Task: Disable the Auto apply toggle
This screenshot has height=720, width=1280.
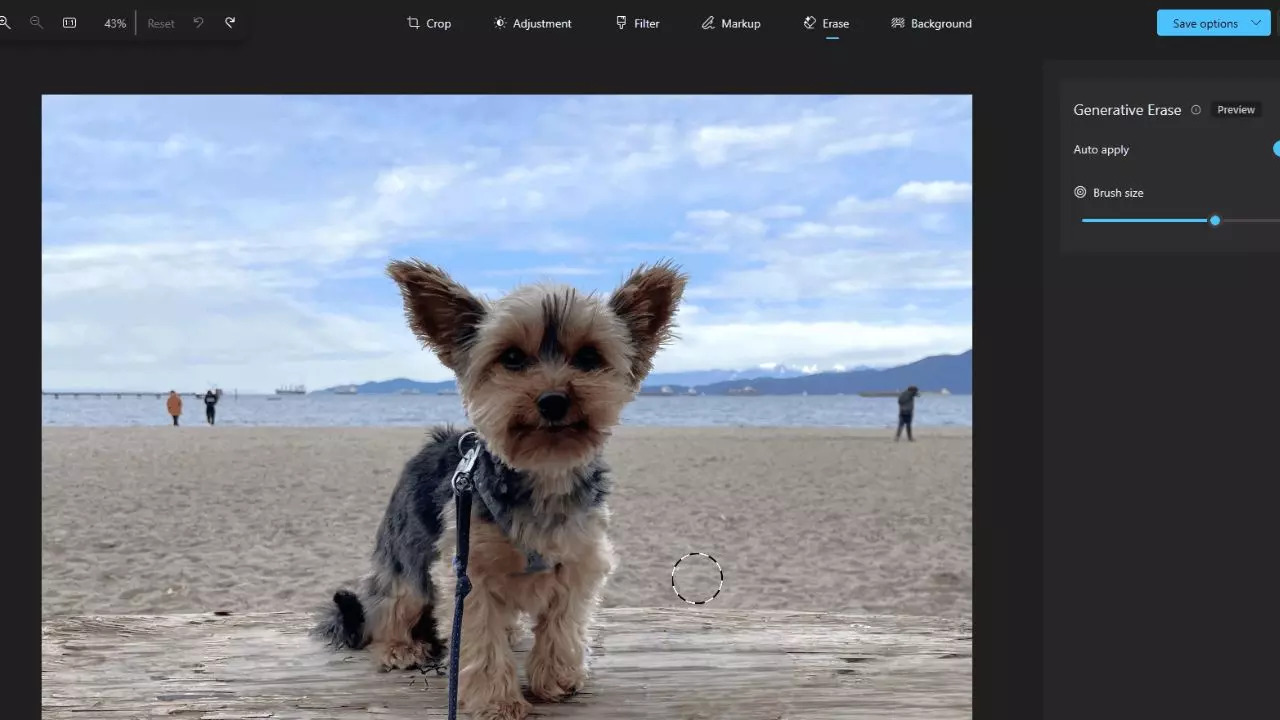Action: tap(1276, 149)
